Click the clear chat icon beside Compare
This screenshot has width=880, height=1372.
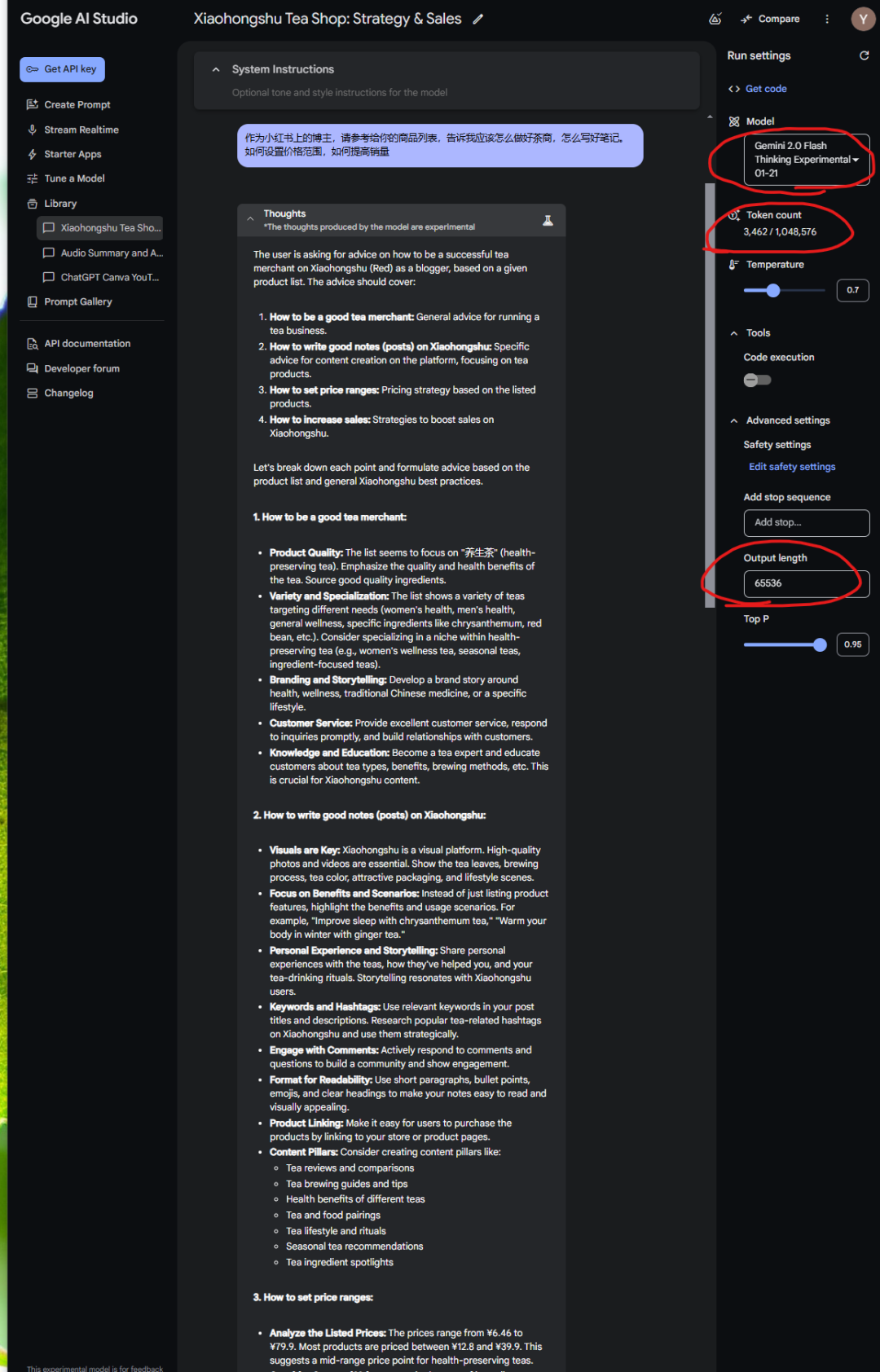[715, 19]
